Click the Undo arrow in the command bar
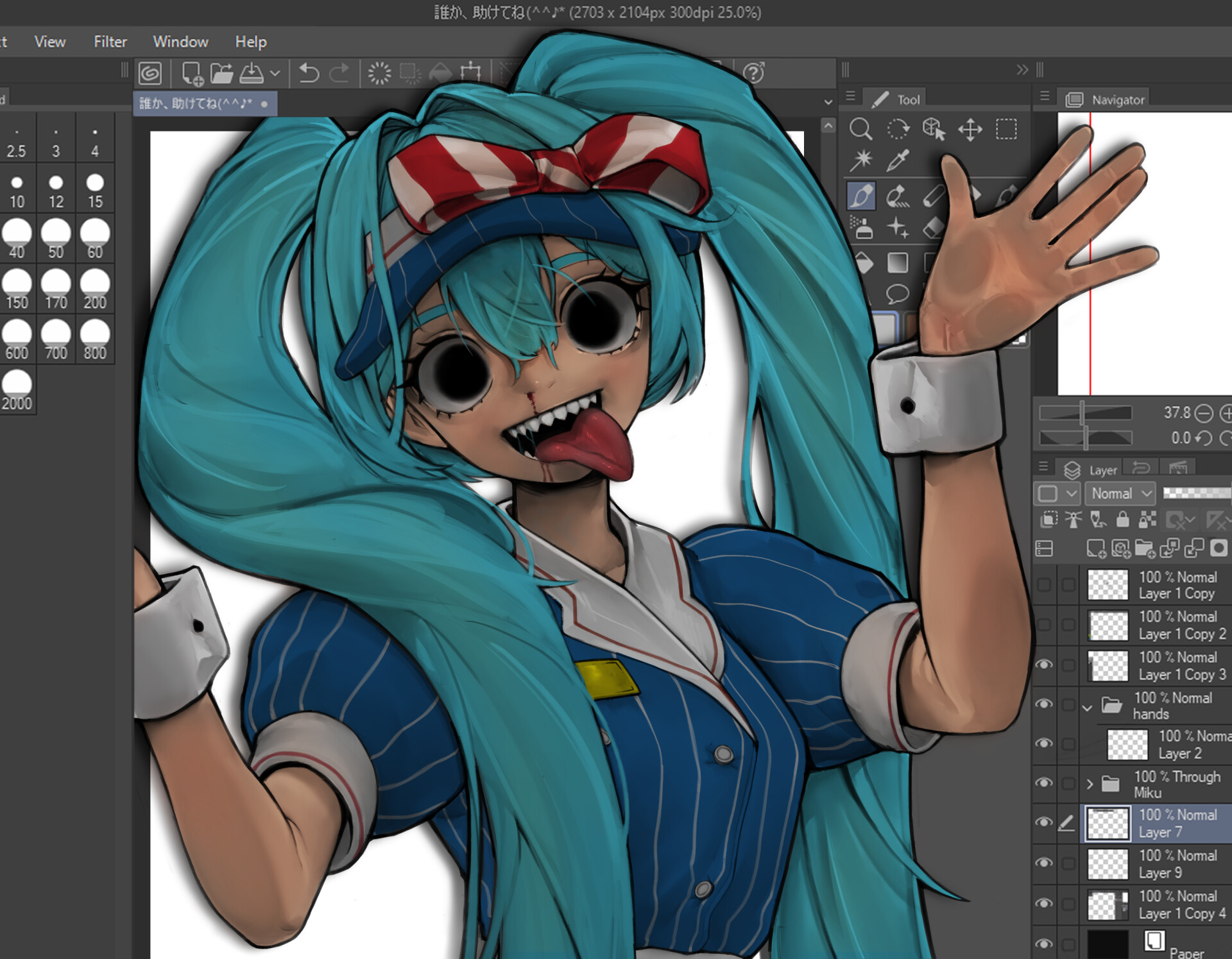Viewport: 1232px width, 959px height. click(x=309, y=73)
